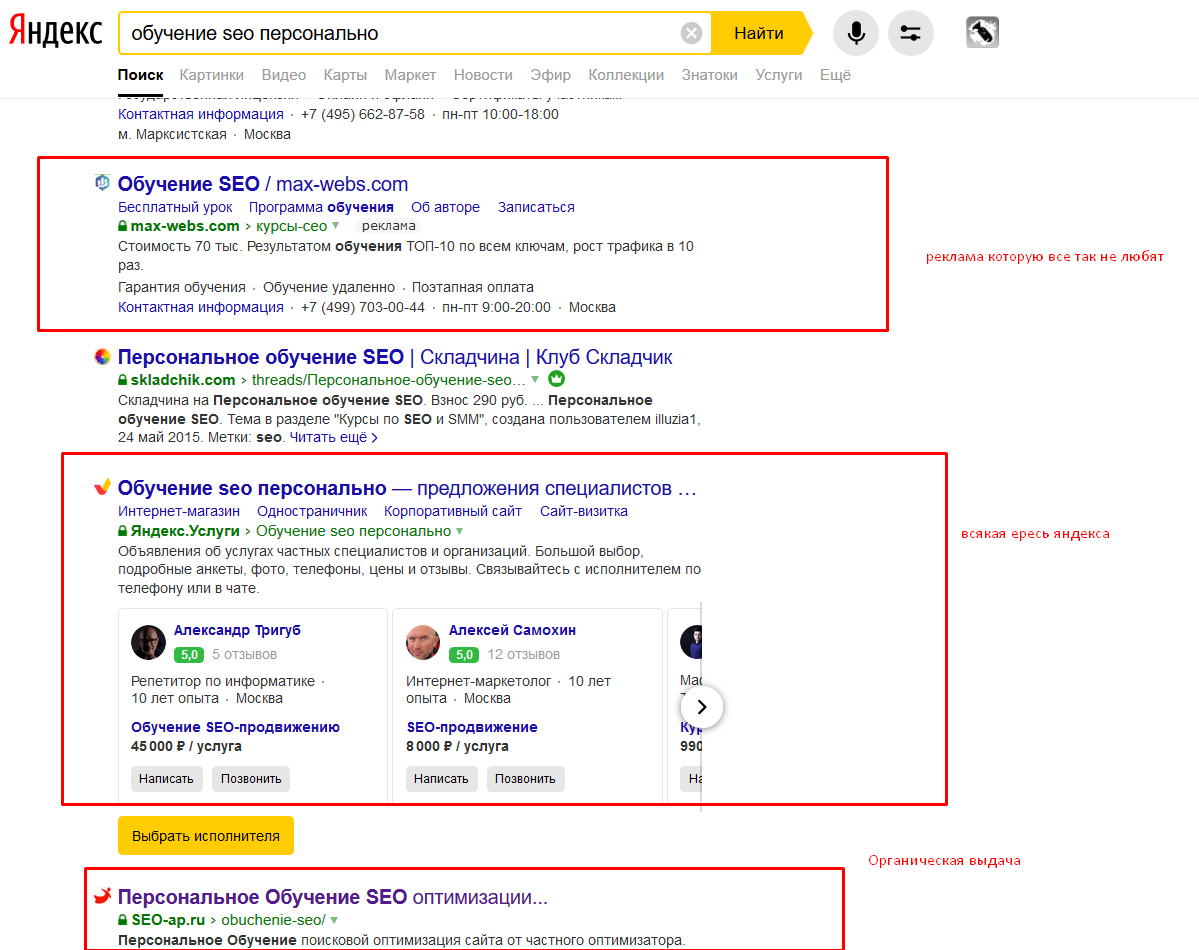The width and height of the screenshot is (1199, 950).
Task: Click green verified badge next to skladchik URL
Action: (557, 379)
